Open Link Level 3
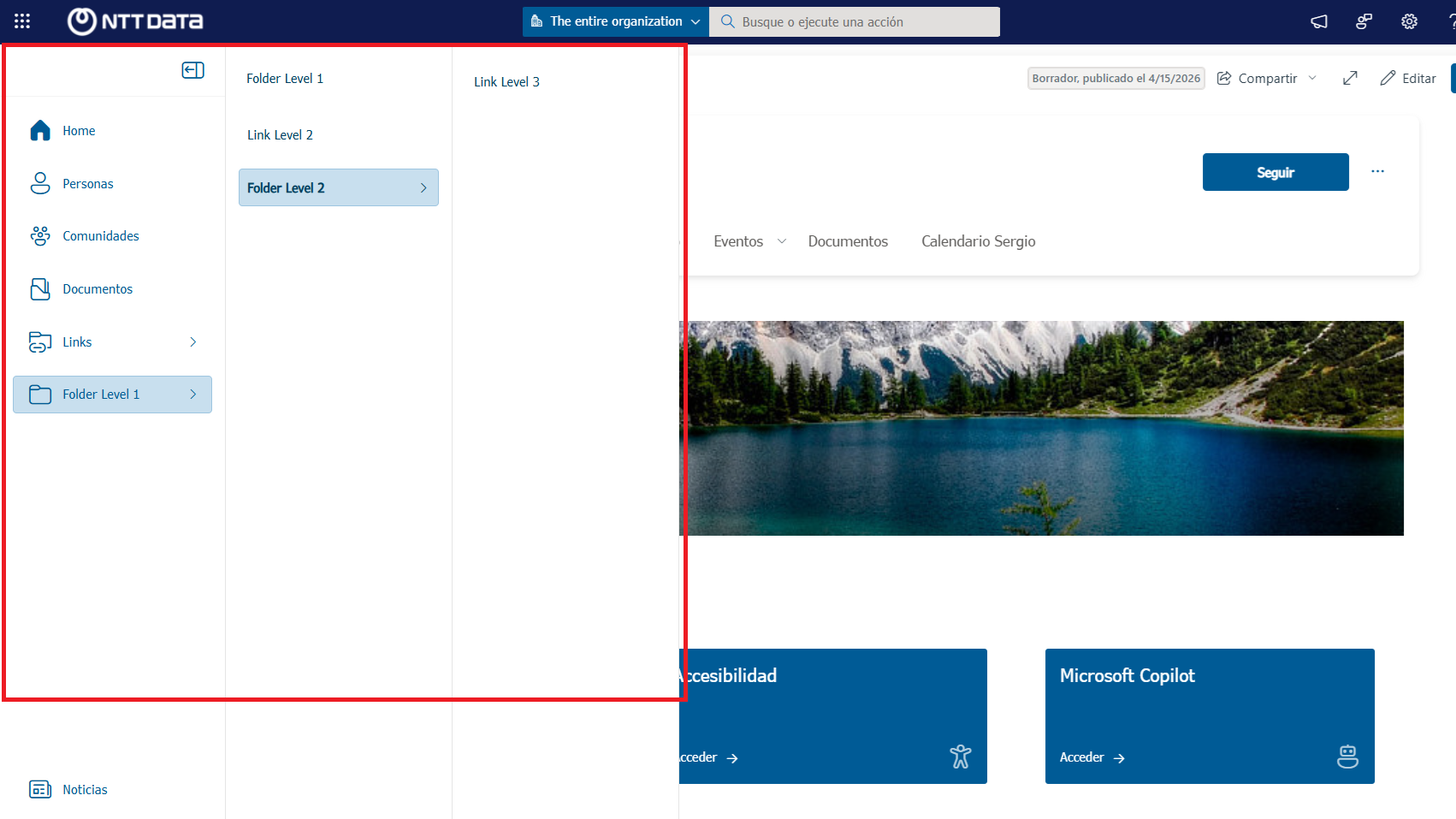 coord(507,82)
